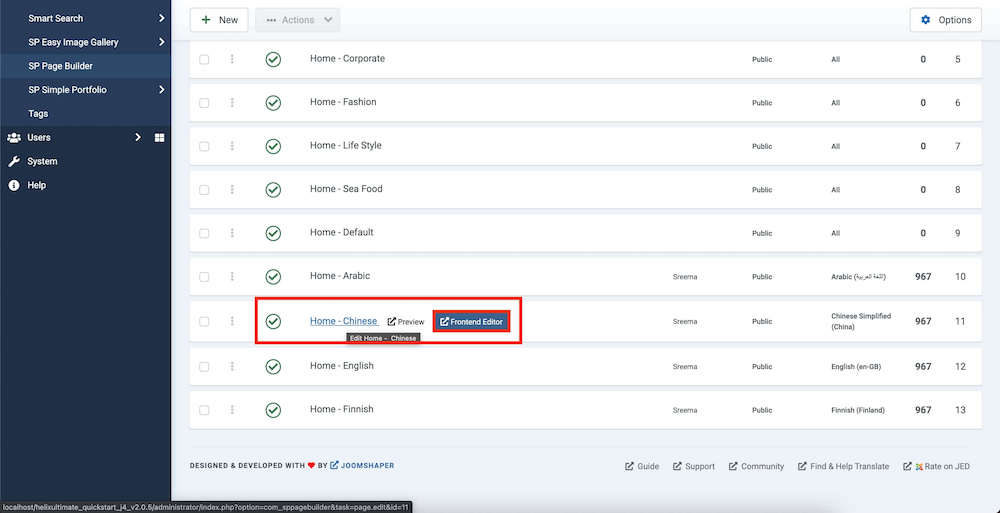Visit the JoomShaper footer link
Image resolution: width=1000 pixels, height=513 pixels.
(362, 466)
